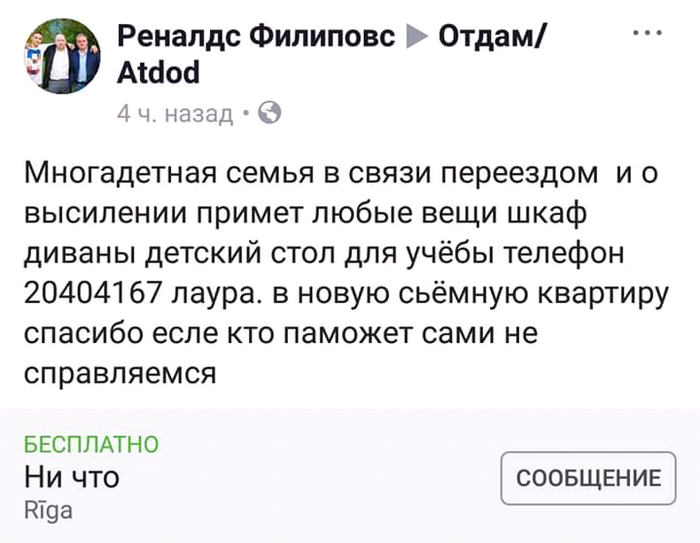Open the Отдам/ group link

click(x=493, y=39)
